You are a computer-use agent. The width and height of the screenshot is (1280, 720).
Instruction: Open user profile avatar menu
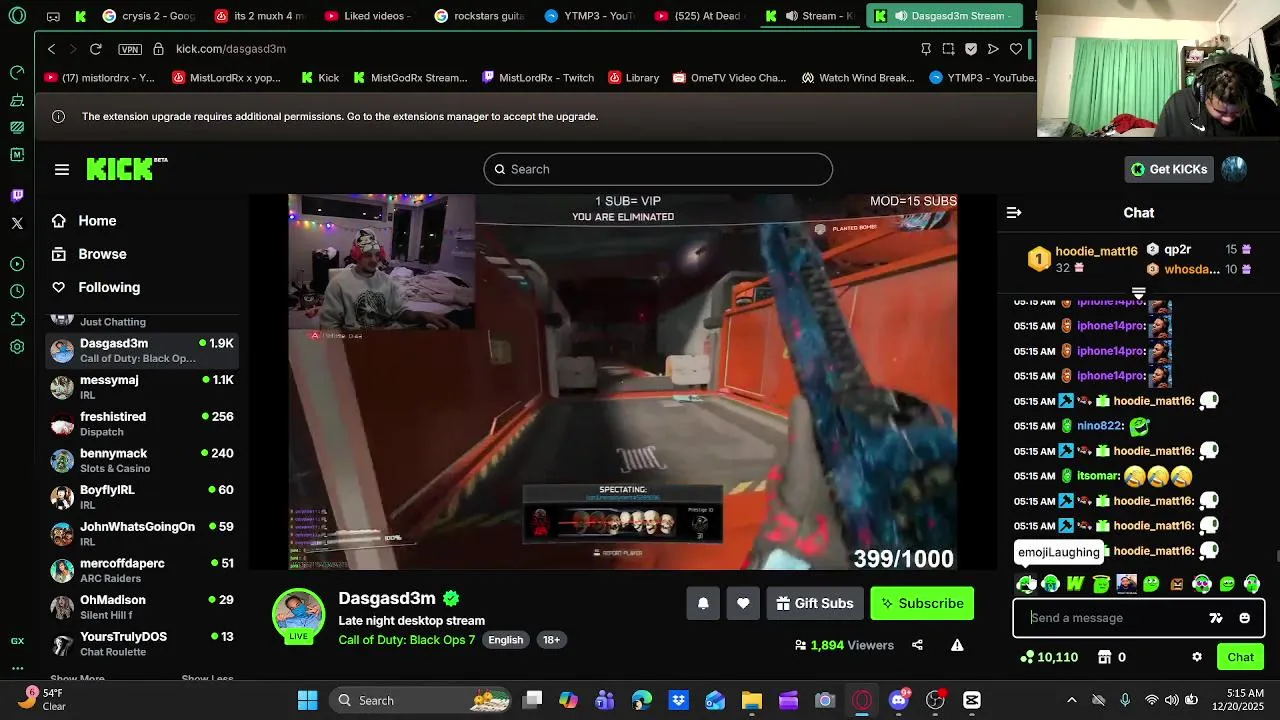coord(1234,169)
